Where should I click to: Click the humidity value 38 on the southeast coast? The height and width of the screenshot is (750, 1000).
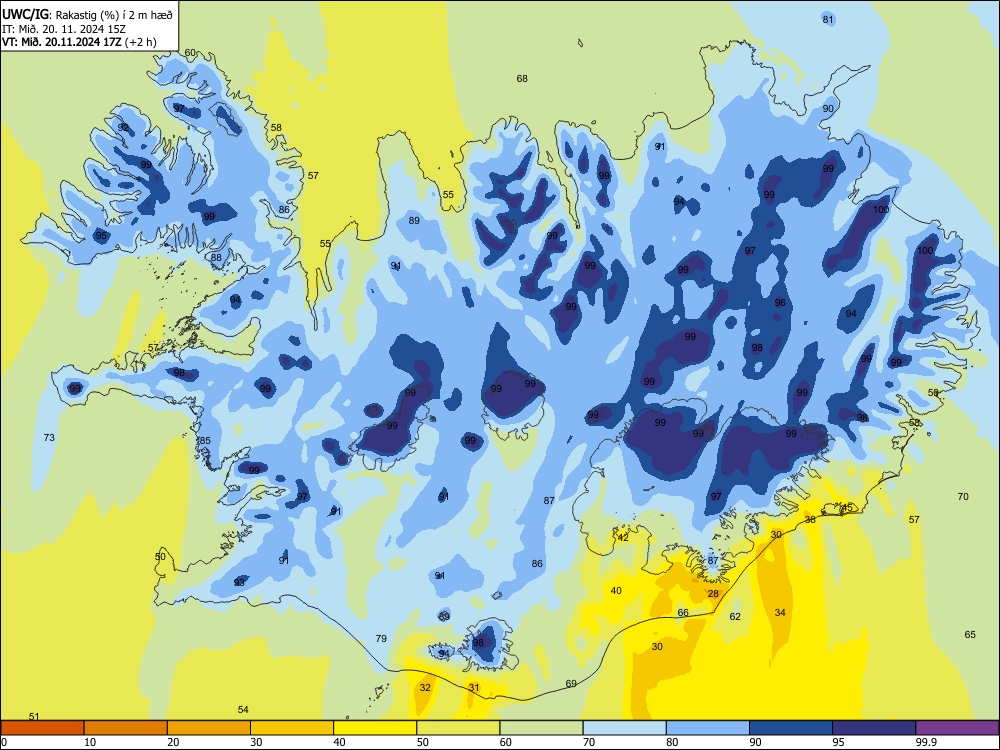point(810,520)
